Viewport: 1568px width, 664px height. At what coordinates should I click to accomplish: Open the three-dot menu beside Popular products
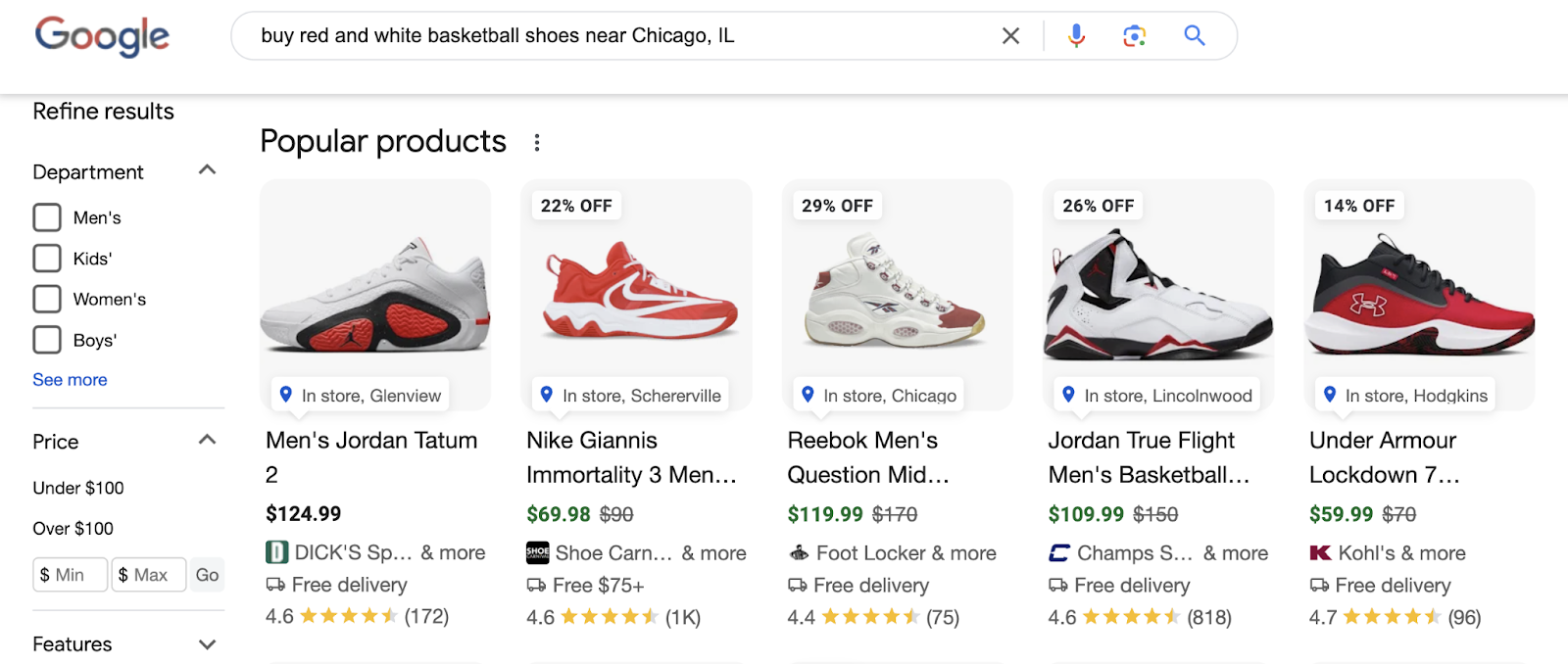pyautogui.click(x=537, y=141)
